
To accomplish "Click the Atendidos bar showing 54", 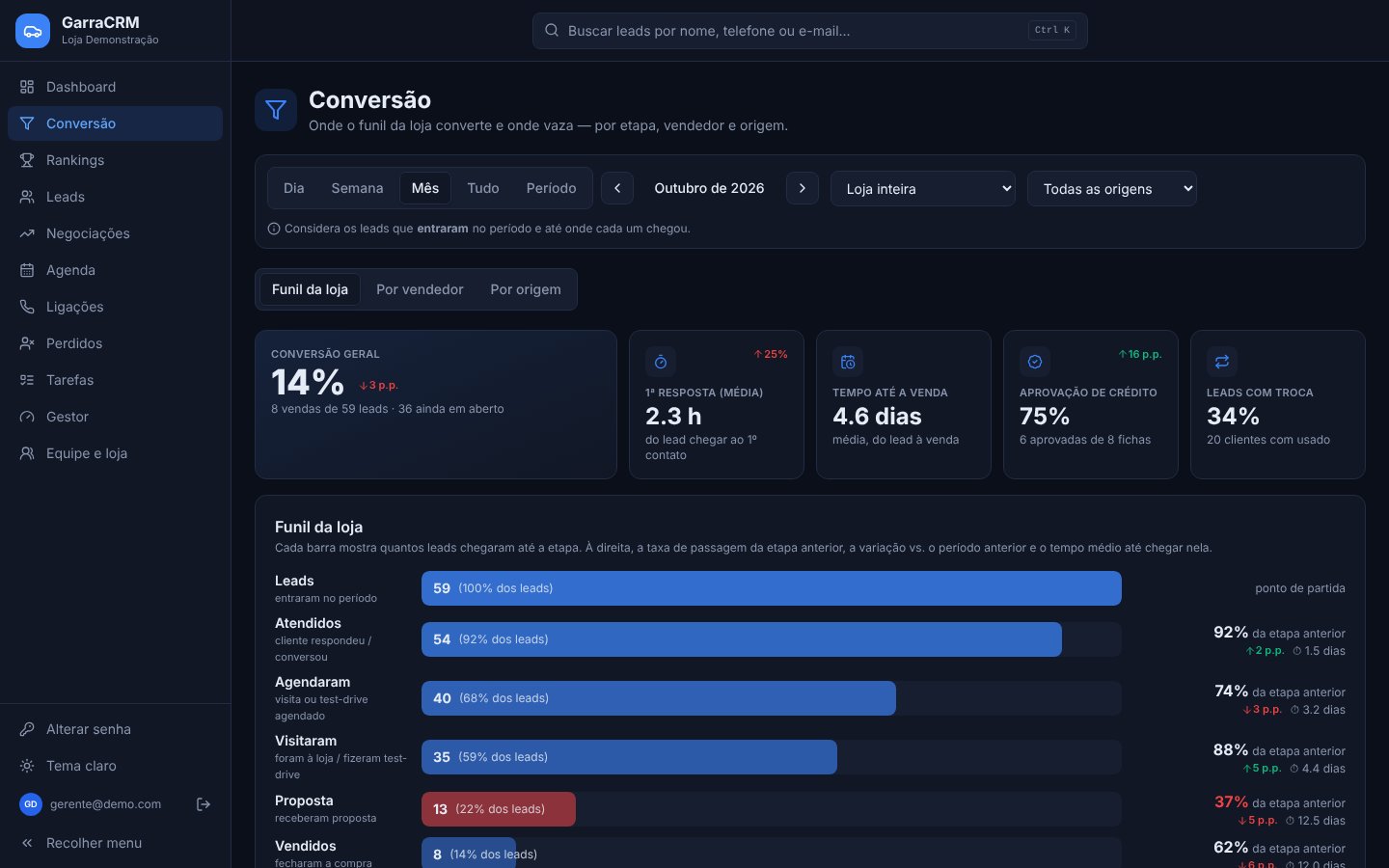I will [x=742, y=639].
